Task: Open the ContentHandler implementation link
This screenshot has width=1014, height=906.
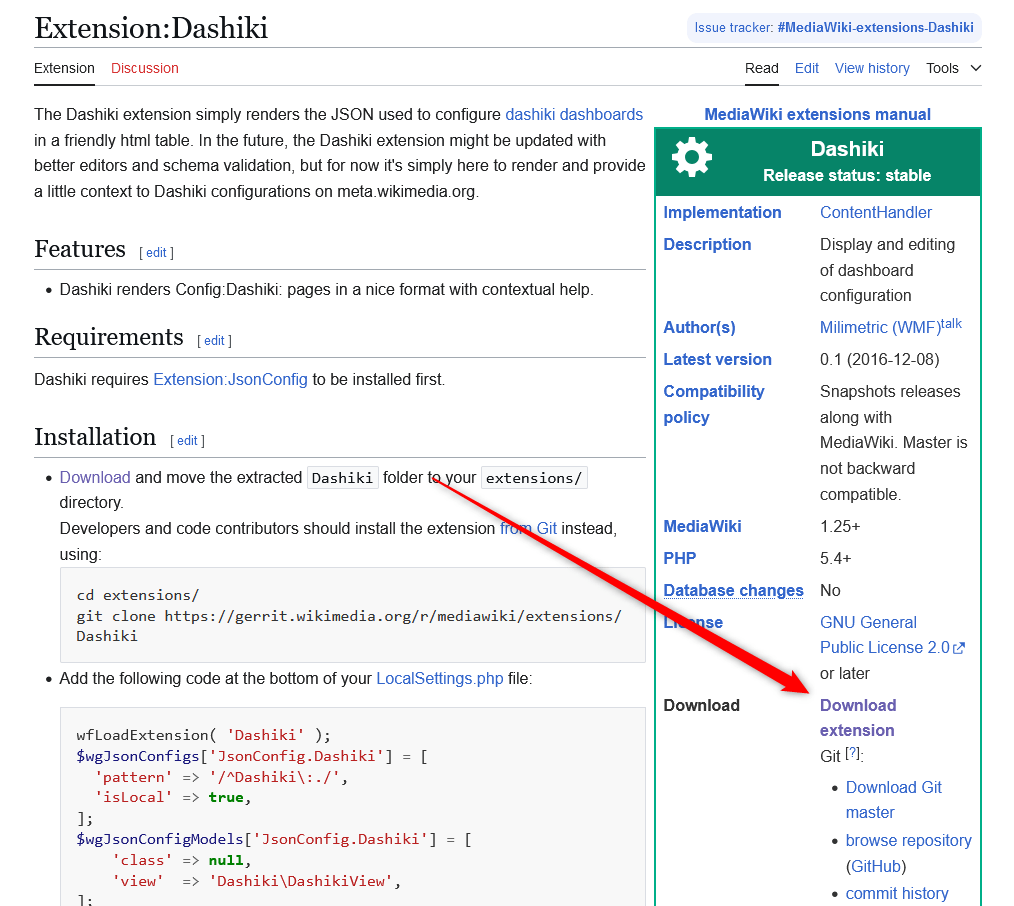Action: point(876,212)
